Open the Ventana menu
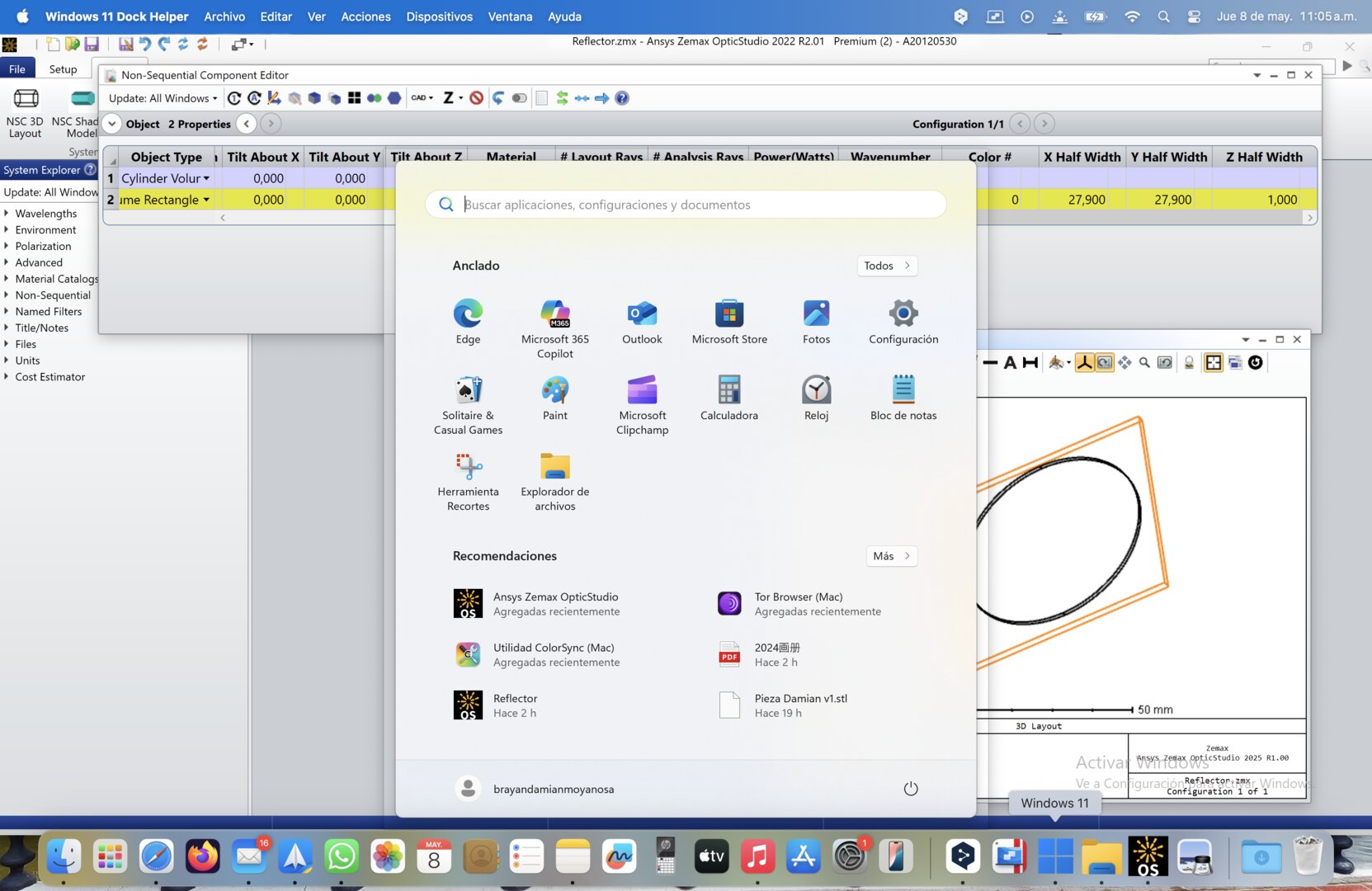1372x891 pixels. (x=510, y=16)
